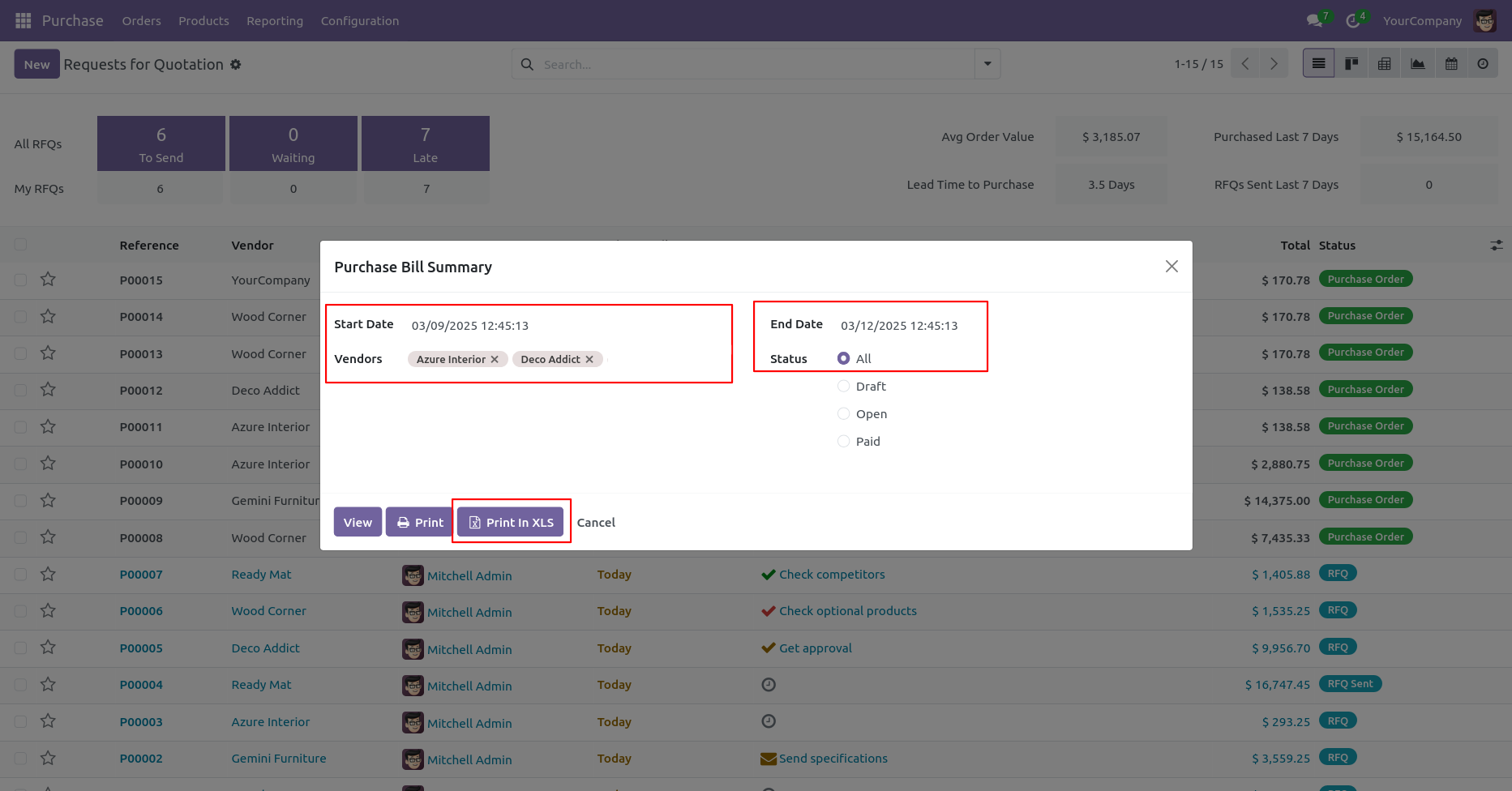Switch to calendar view
The height and width of the screenshot is (791, 1512).
[1451, 63]
